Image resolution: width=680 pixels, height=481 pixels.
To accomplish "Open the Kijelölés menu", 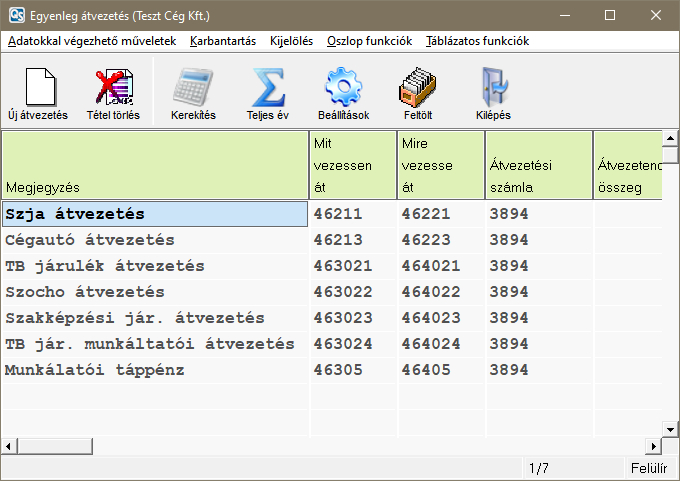I will coord(291,41).
